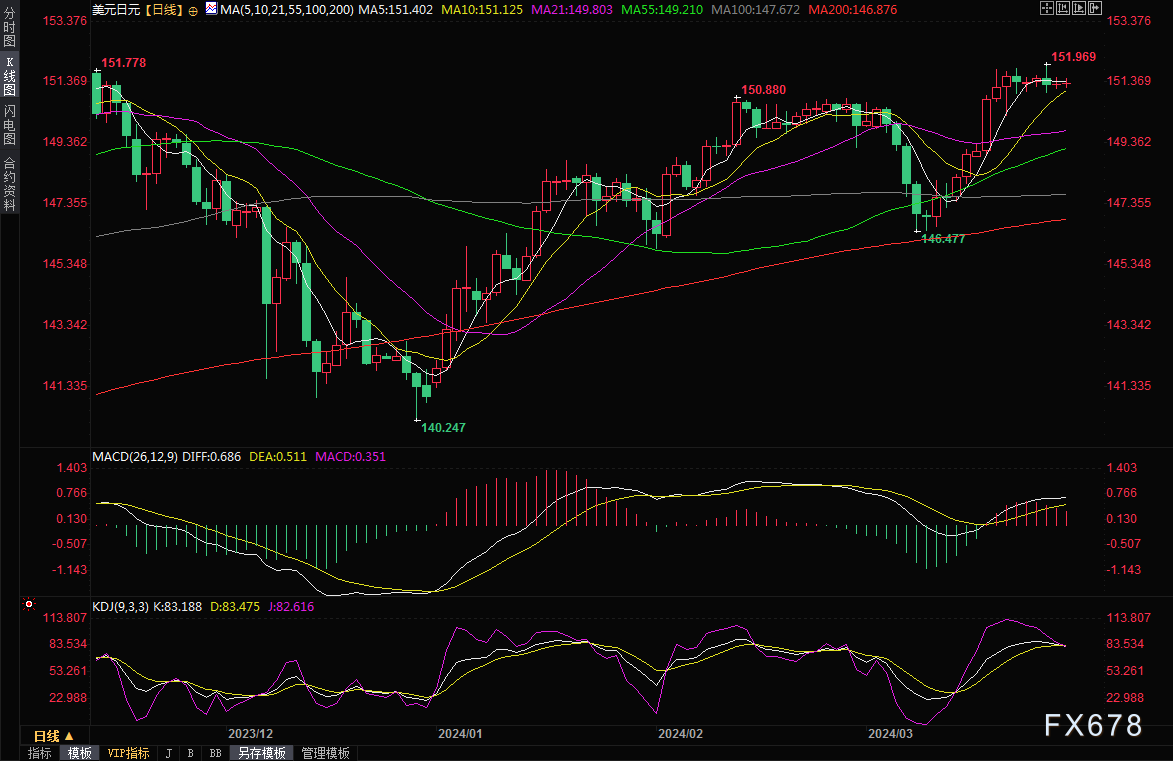
Task: Click the 140.247 low price label
Action: (x=443, y=428)
